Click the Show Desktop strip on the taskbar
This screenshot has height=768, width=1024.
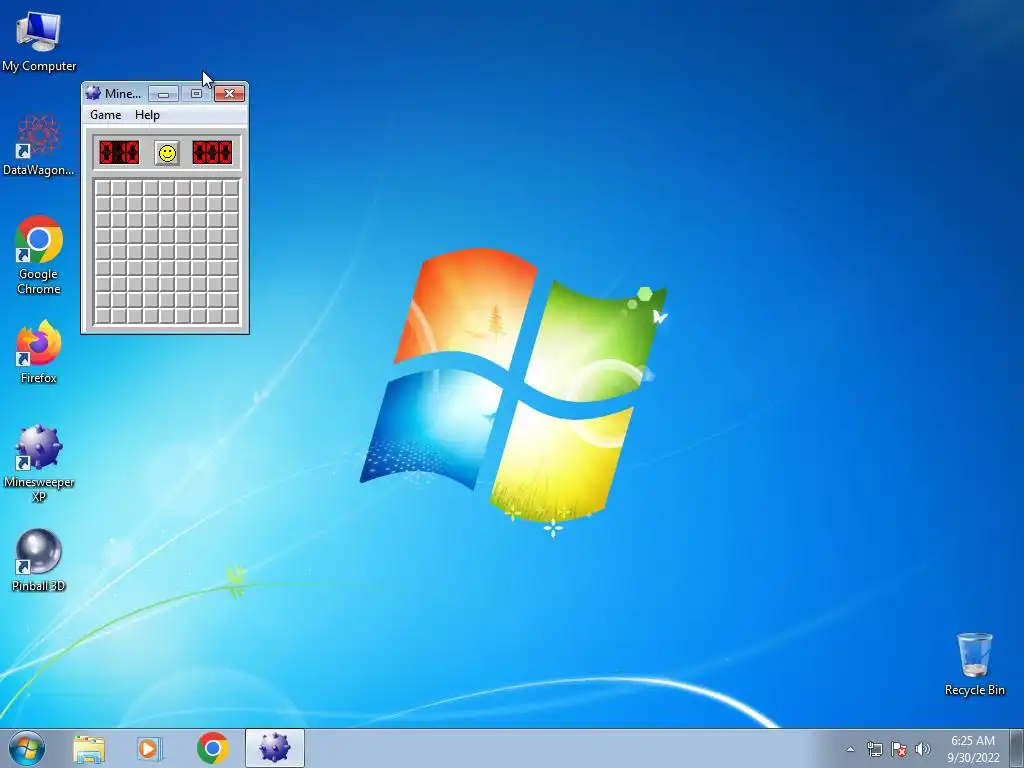point(1017,748)
